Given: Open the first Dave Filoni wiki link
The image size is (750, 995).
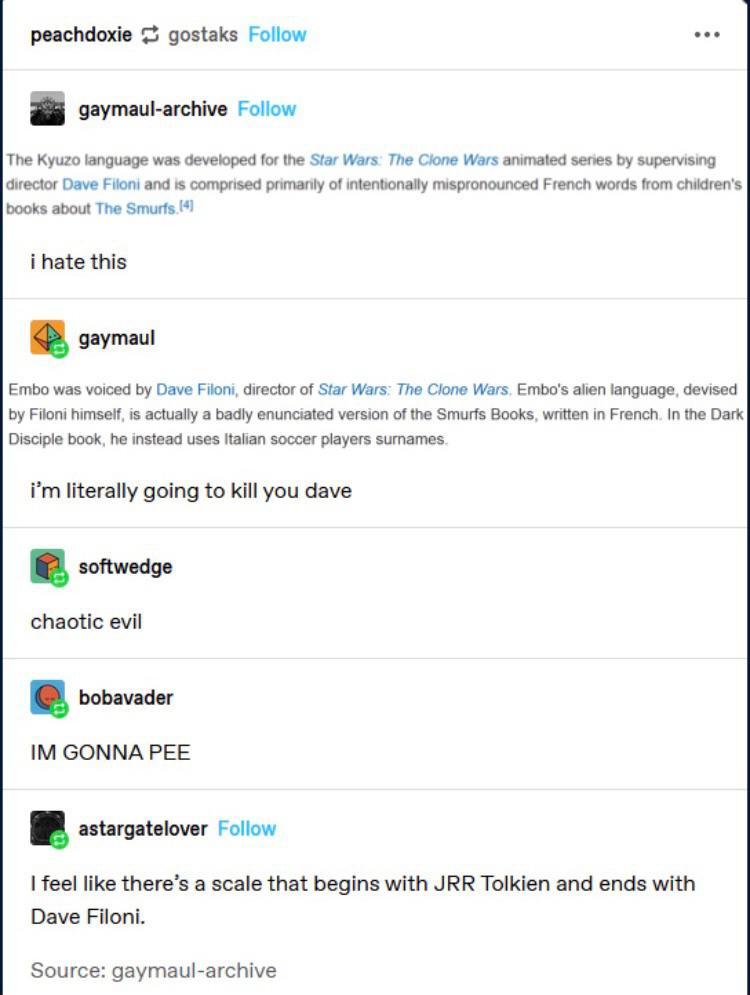Looking at the screenshot, I should [x=101, y=184].
